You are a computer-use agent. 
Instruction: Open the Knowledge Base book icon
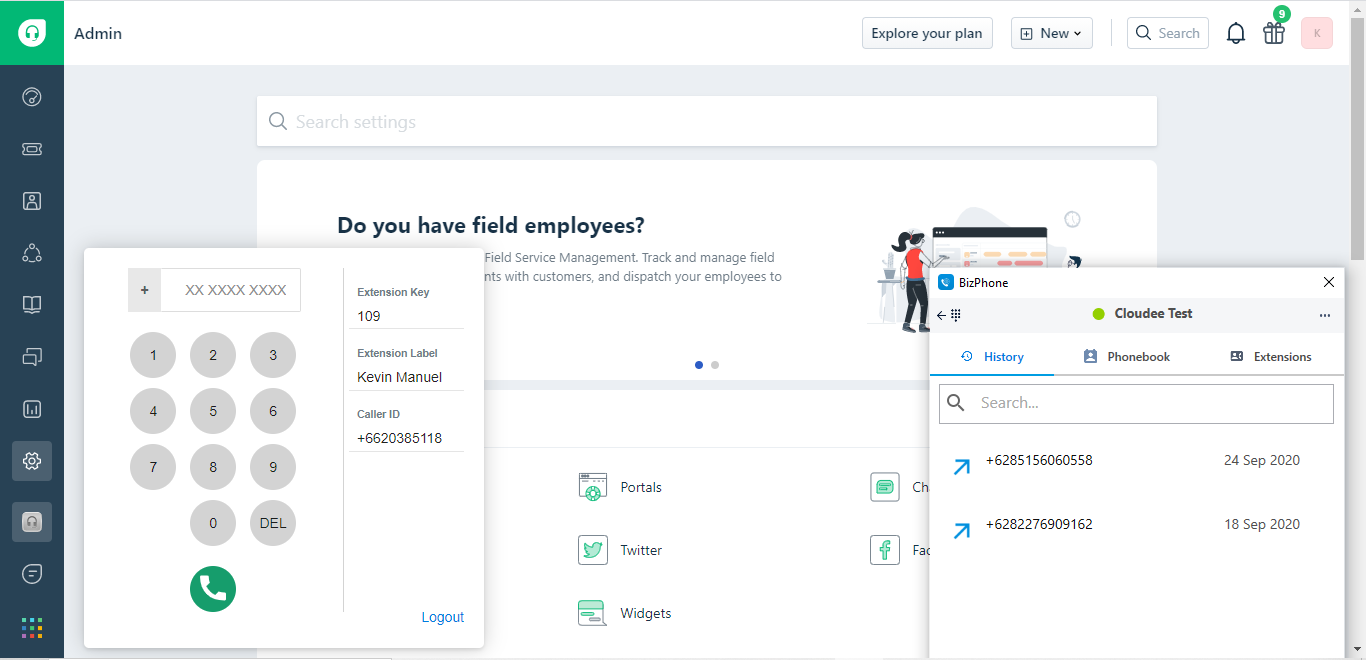31,305
